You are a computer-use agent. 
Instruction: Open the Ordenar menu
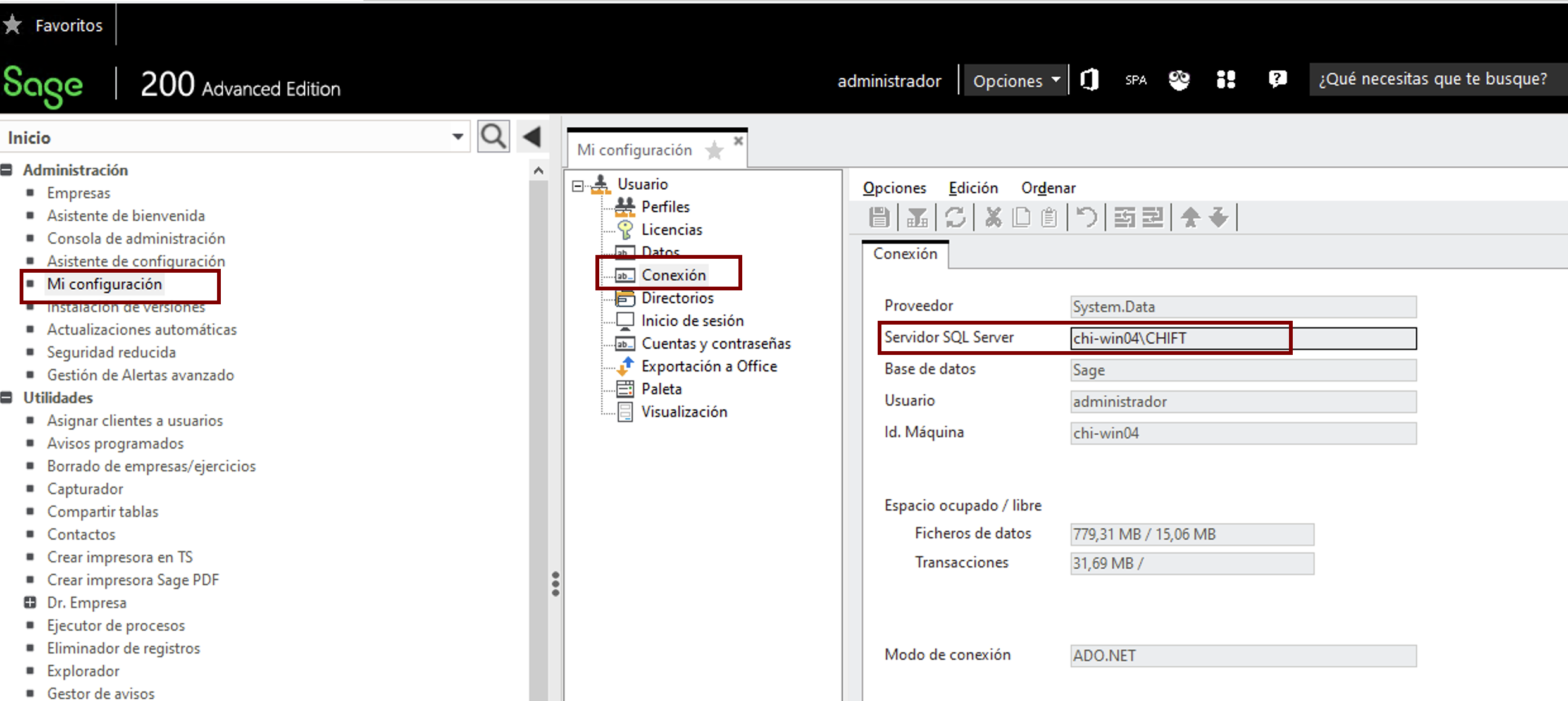coord(1048,188)
